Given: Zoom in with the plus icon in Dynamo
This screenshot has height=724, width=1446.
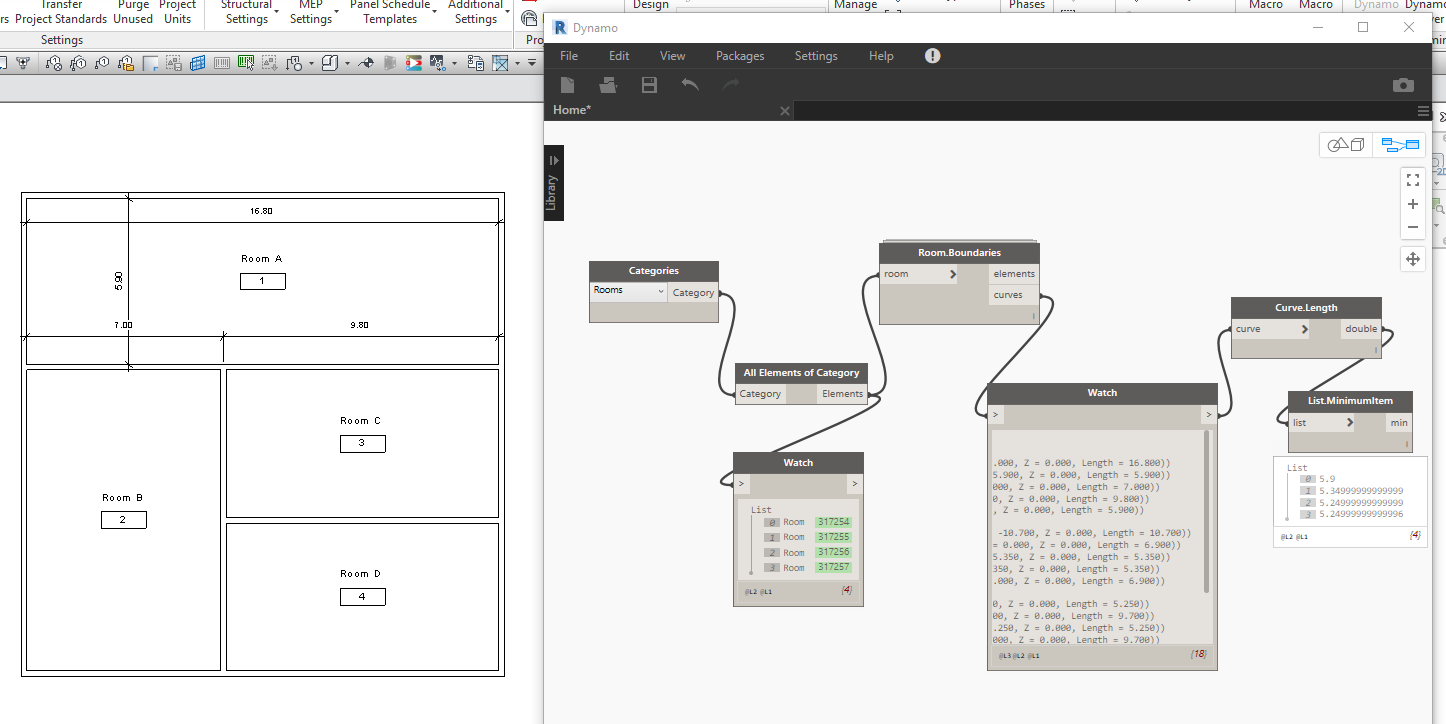Looking at the screenshot, I should tap(1413, 204).
